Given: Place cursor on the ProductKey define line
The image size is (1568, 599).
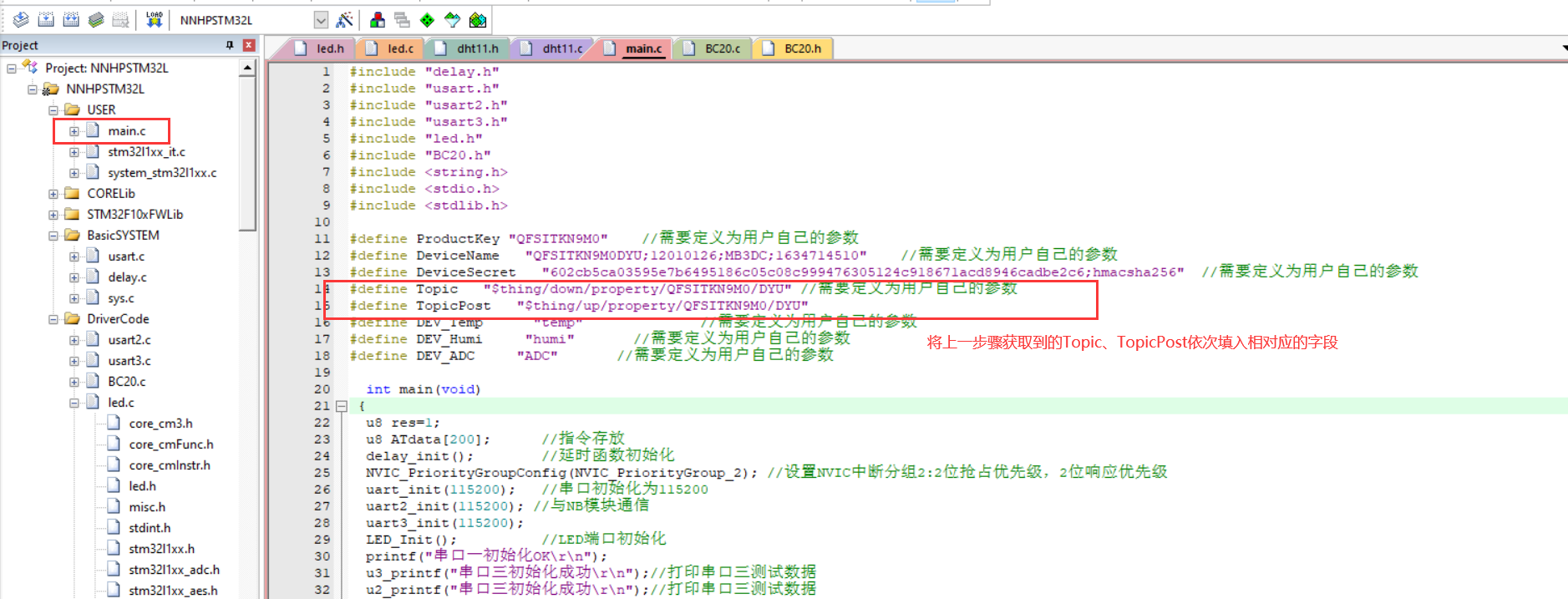Looking at the screenshot, I should pyautogui.click(x=604, y=239).
